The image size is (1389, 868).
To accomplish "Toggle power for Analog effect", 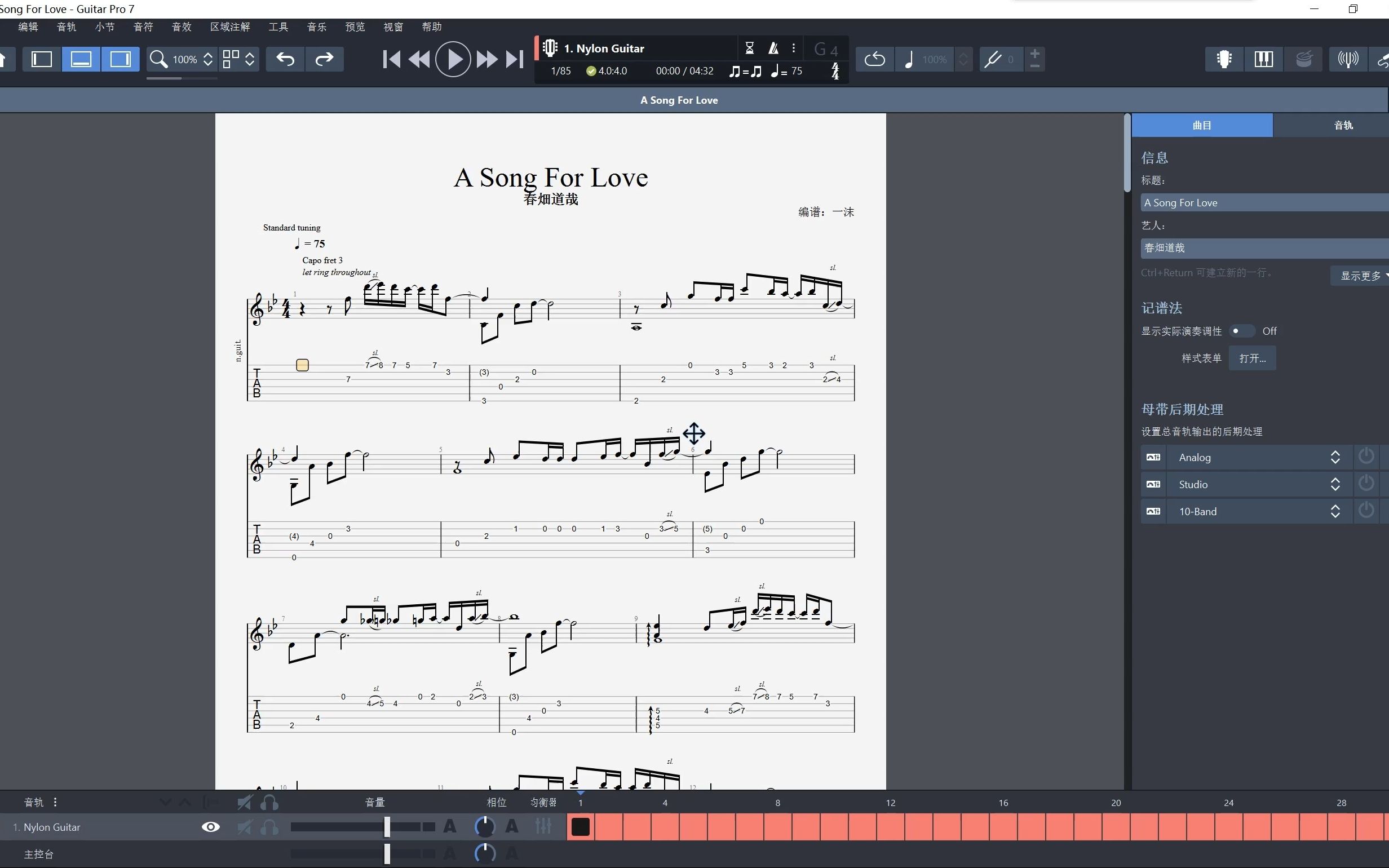I will click(x=1366, y=457).
